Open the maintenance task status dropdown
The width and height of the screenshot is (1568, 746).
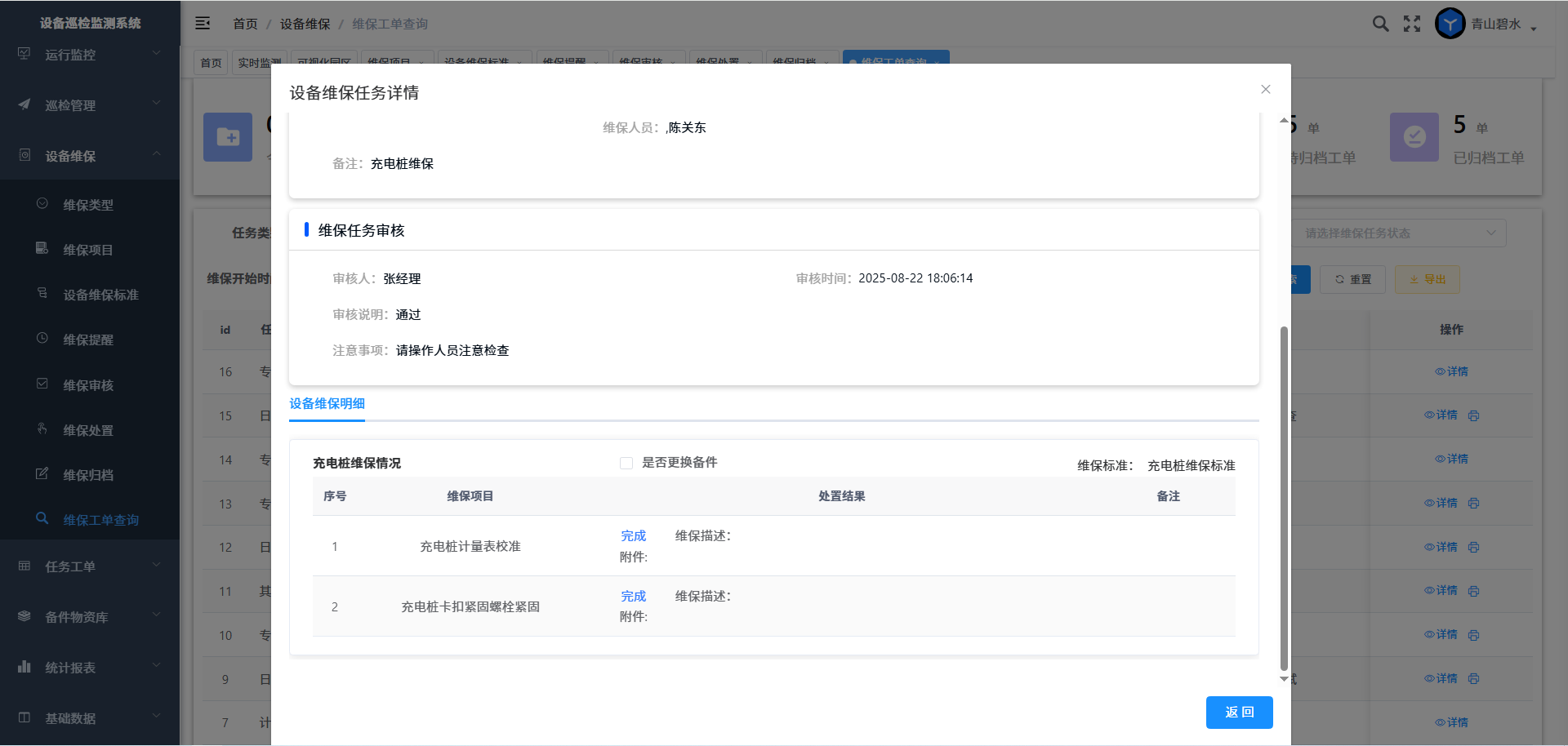(x=1398, y=233)
